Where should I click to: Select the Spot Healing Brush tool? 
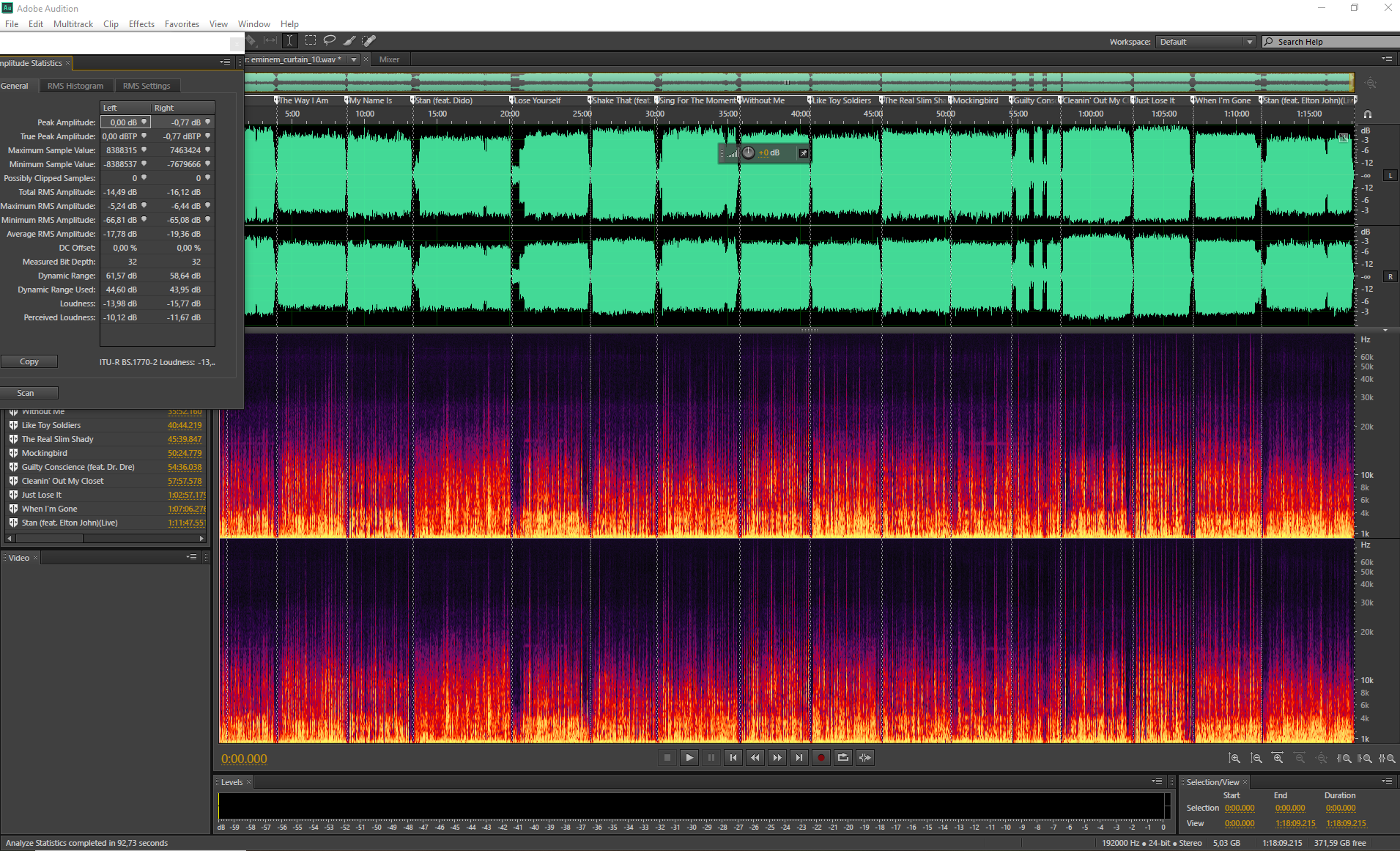pyautogui.click(x=369, y=41)
